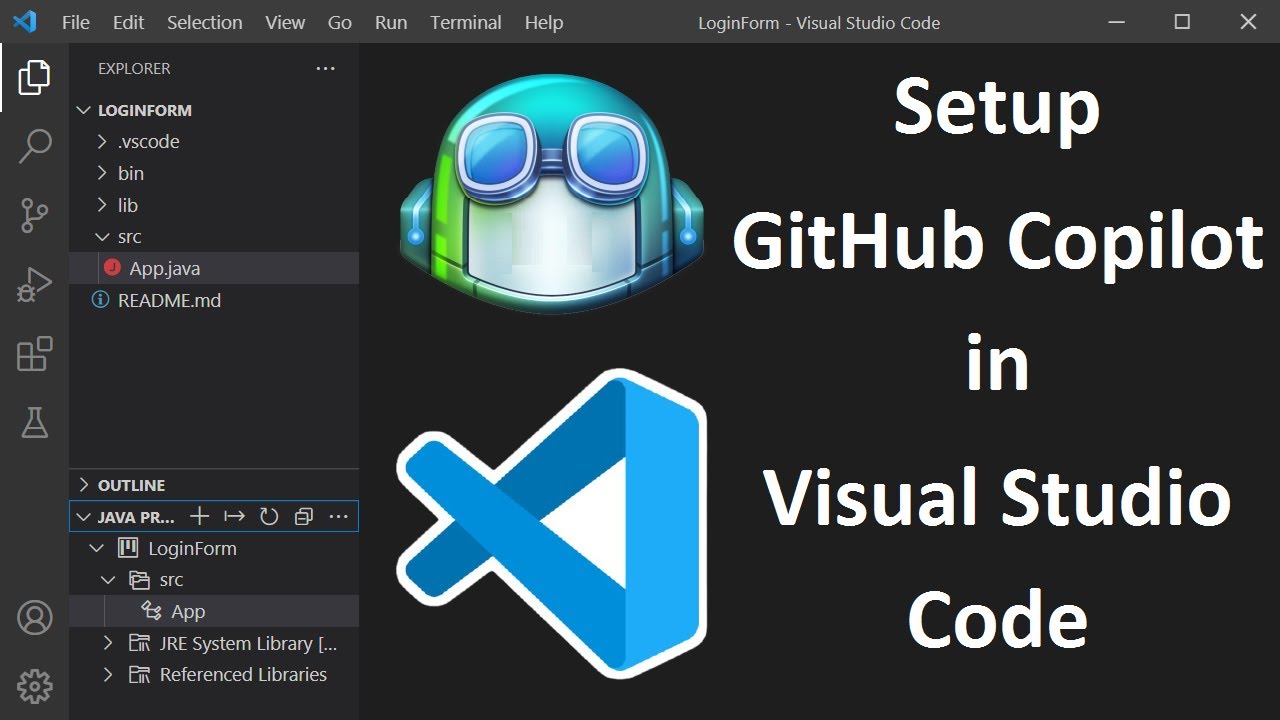
Task: Expand the .vscode folder
Action: (x=102, y=141)
